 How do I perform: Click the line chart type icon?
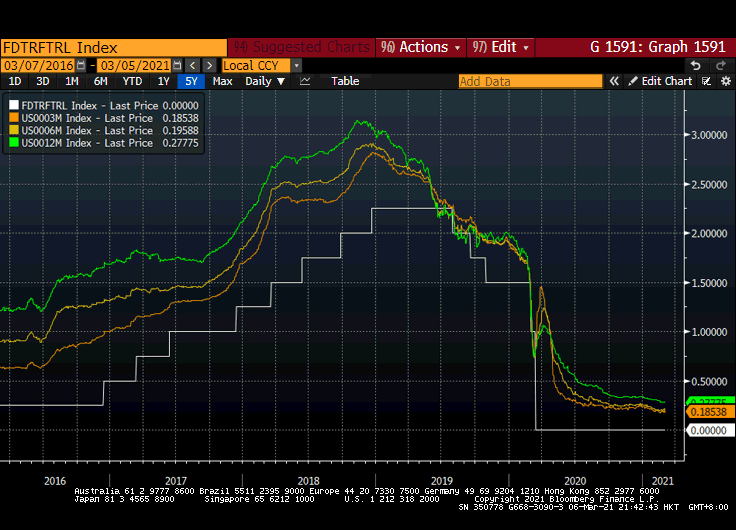point(305,81)
